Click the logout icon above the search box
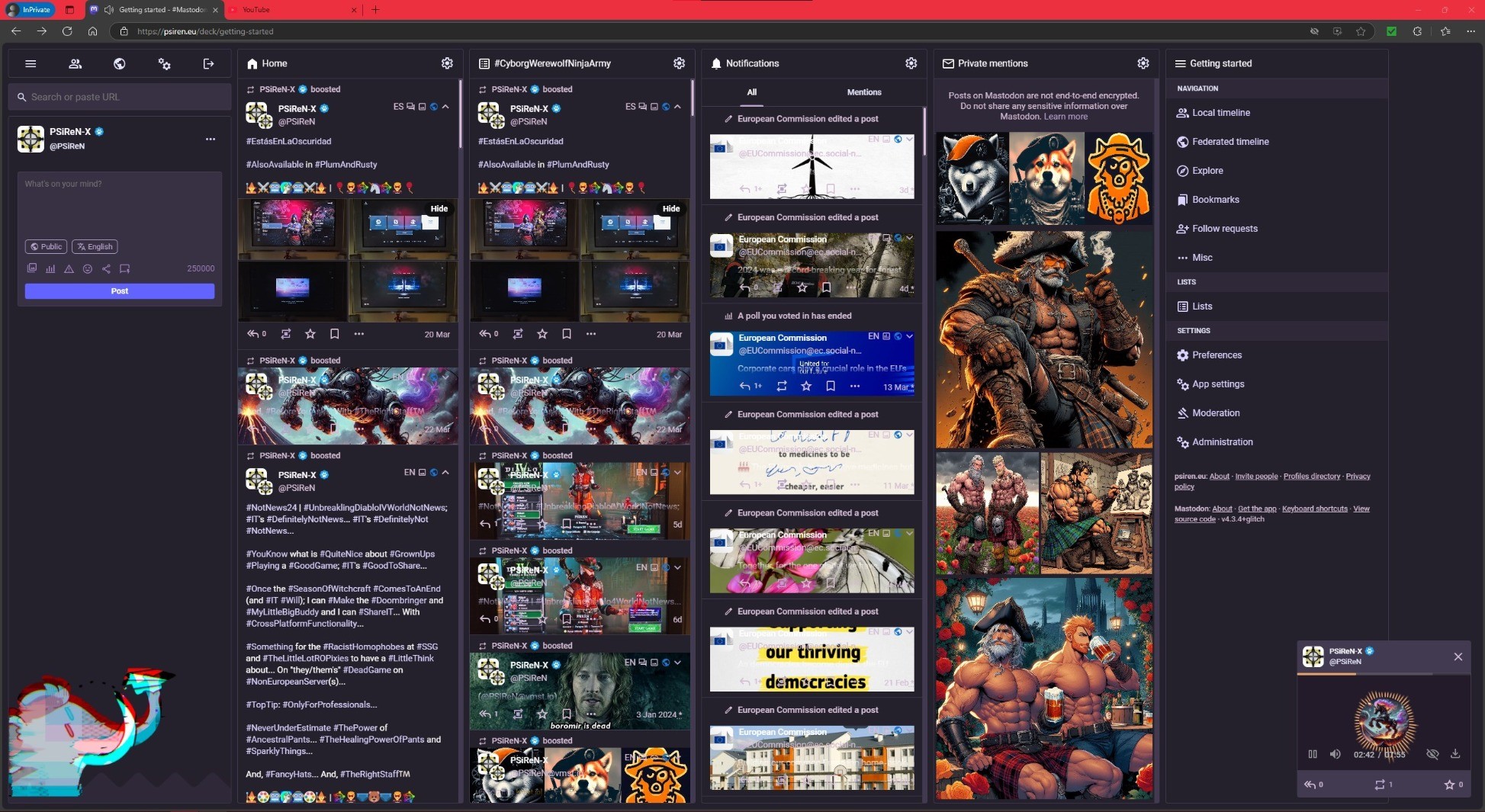This screenshot has width=1485, height=812. tap(208, 64)
